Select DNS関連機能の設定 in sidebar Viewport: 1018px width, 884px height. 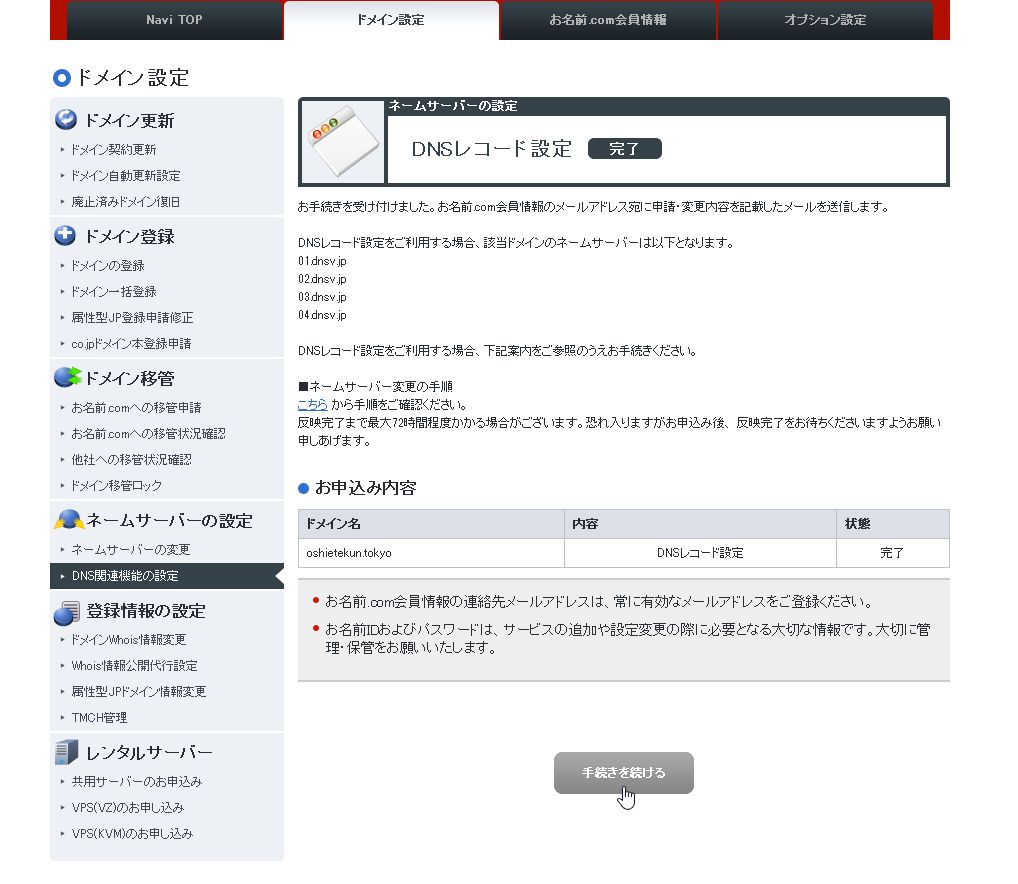click(167, 576)
